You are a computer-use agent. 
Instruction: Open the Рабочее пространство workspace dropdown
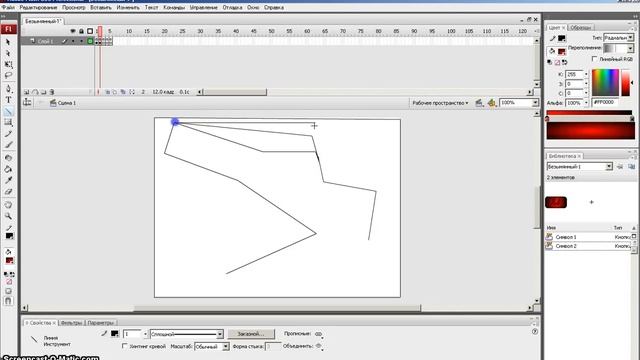[440, 103]
